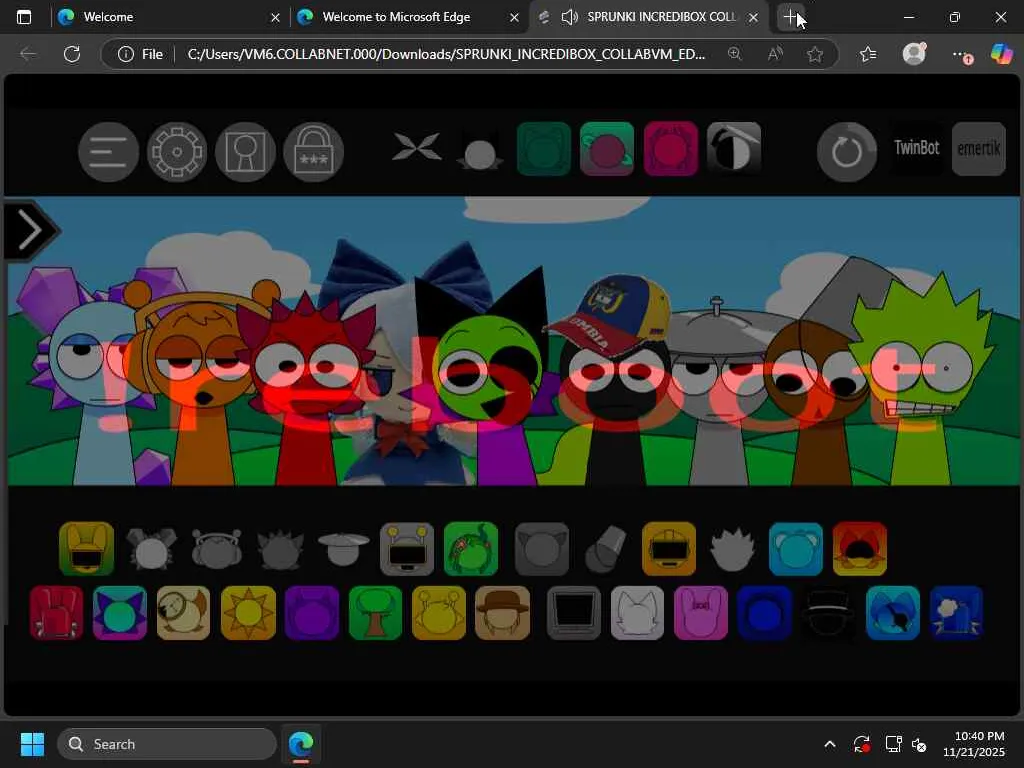Click the address bar URL
Screen dimensions: 1024x768
point(447,54)
